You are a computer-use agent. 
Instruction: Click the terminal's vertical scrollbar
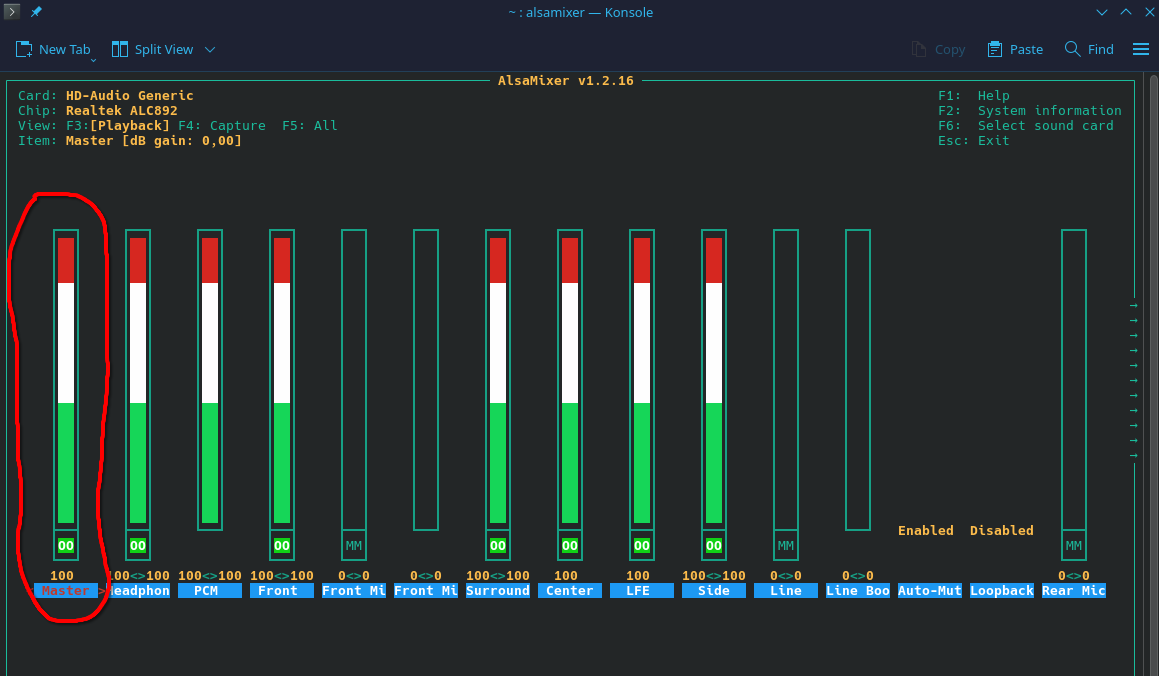(x=1153, y=375)
